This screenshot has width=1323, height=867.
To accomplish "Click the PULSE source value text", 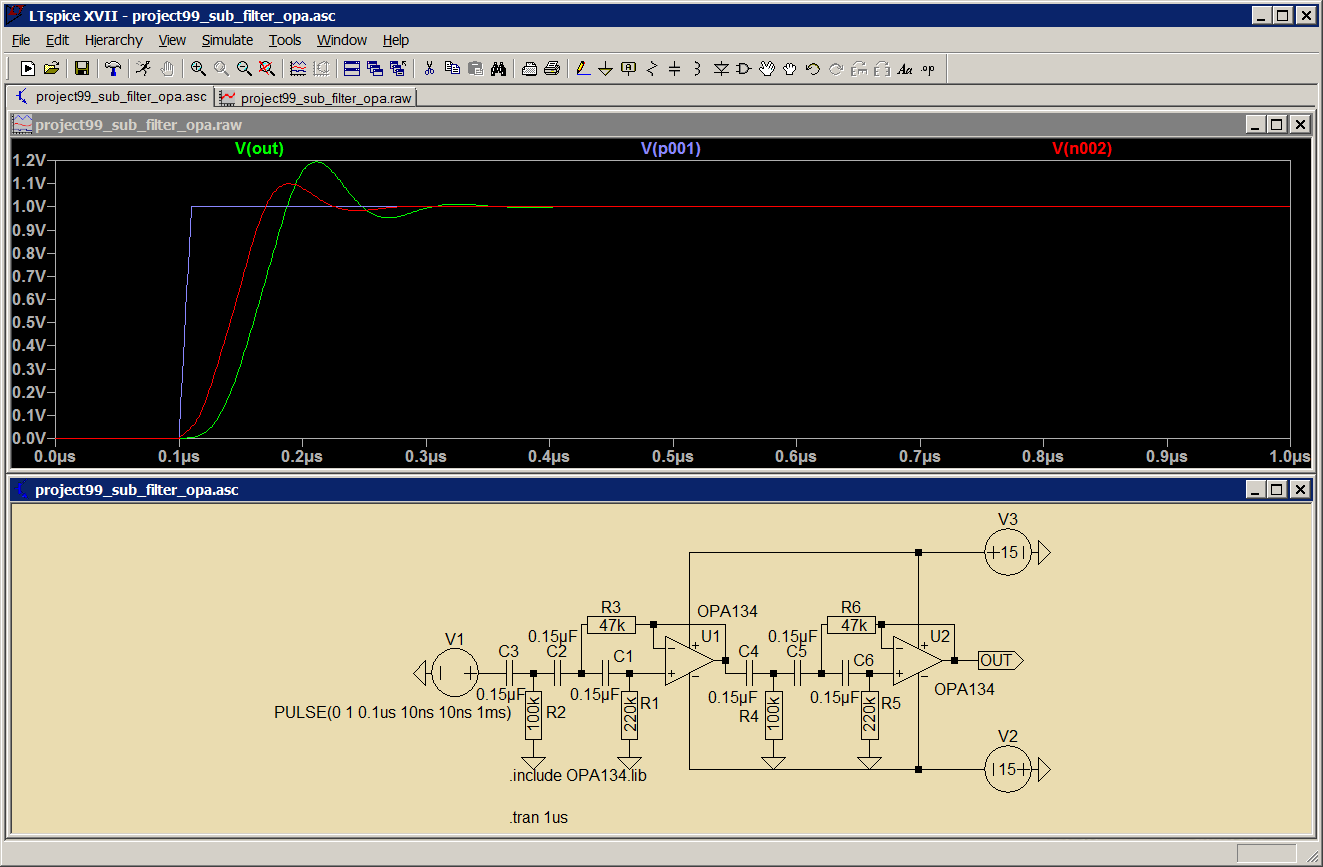I will point(393,713).
